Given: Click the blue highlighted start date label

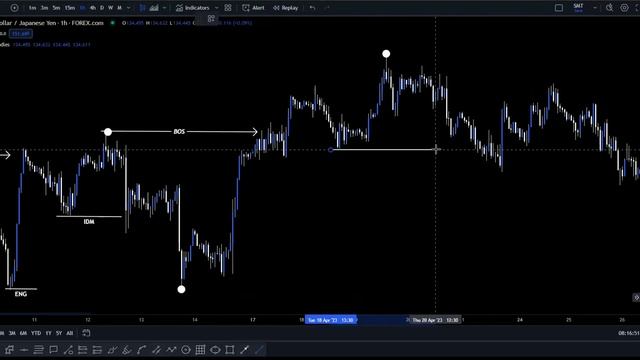Looking at the screenshot, I should 331,320.
